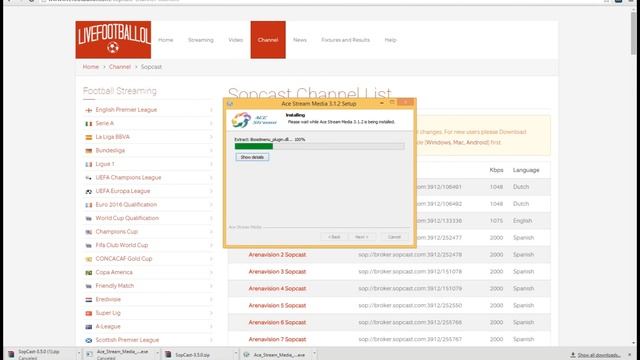The image size is (640, 360).
Task: Open Arenavision 3 Sopcast channel
Action: (x=277, y=271)
